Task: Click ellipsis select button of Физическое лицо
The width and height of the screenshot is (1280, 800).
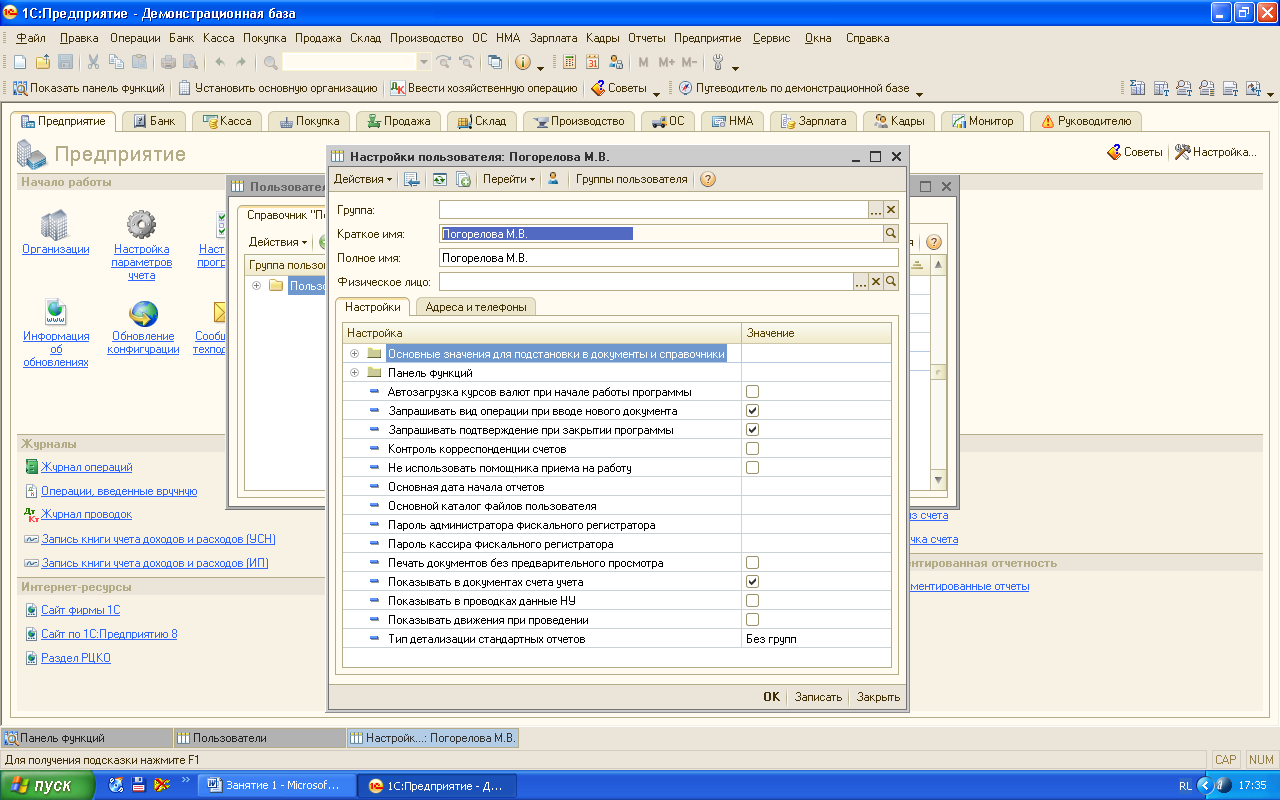Action: (861, 282)
